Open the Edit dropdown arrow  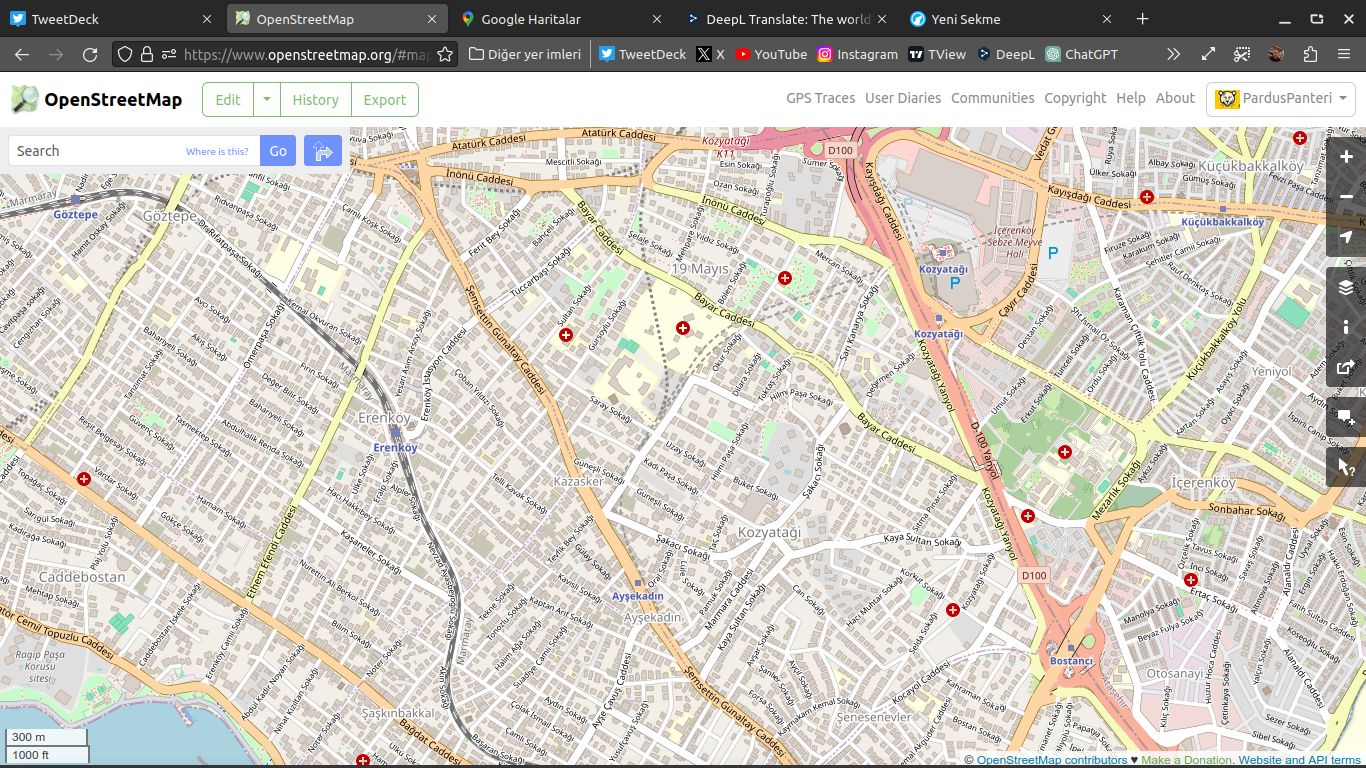(267, 100)
